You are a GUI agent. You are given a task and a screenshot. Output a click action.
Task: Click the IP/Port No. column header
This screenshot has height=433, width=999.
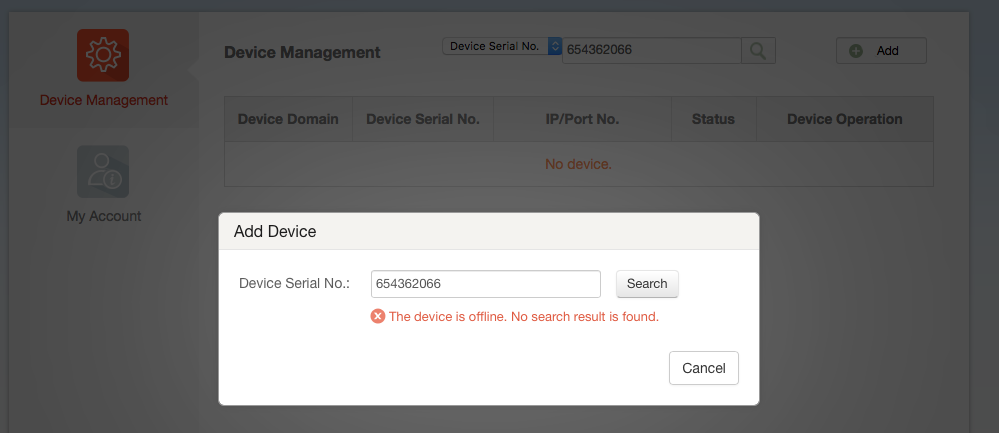(582, 119)
